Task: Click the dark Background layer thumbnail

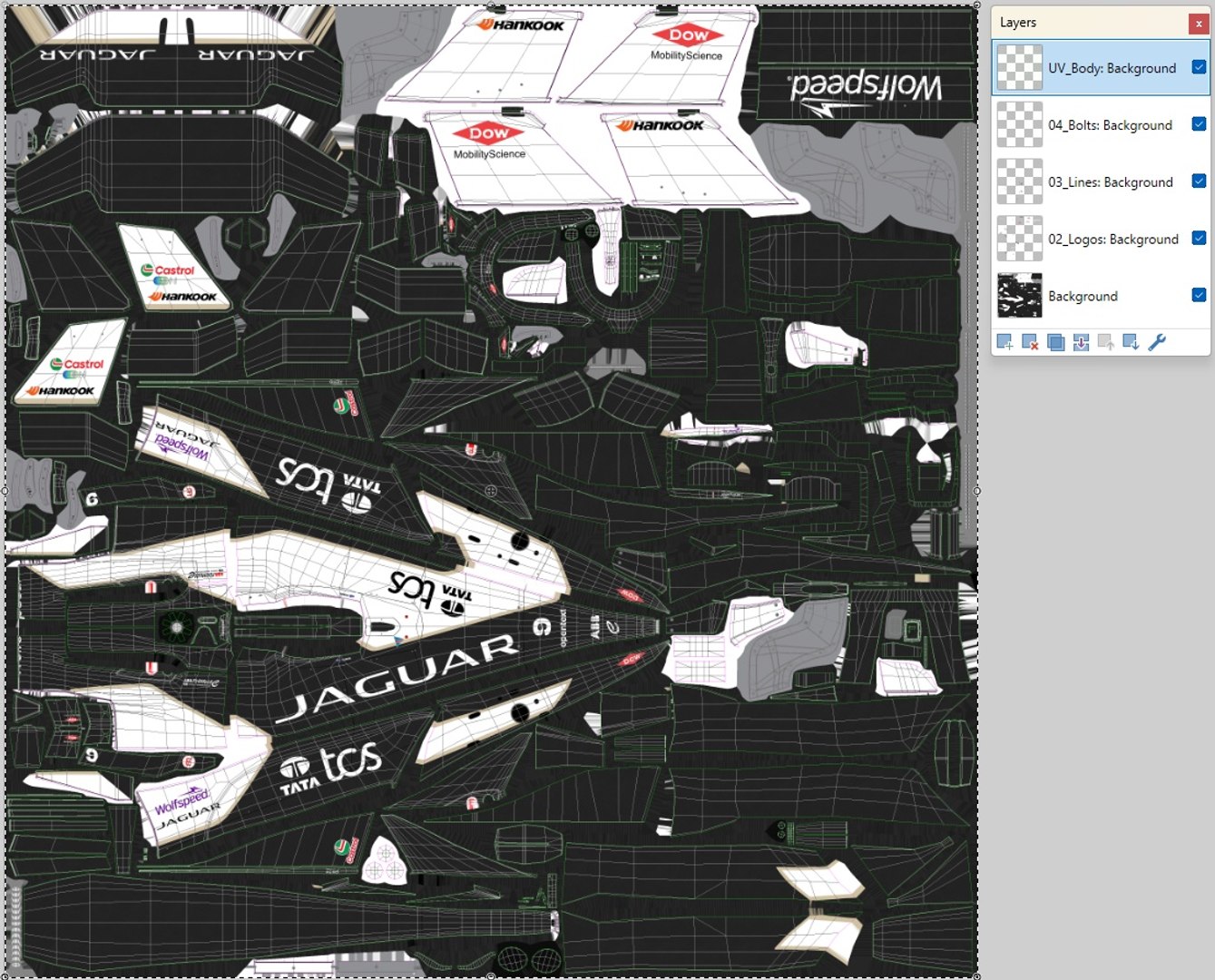Action: click(x=1020, y=296)
